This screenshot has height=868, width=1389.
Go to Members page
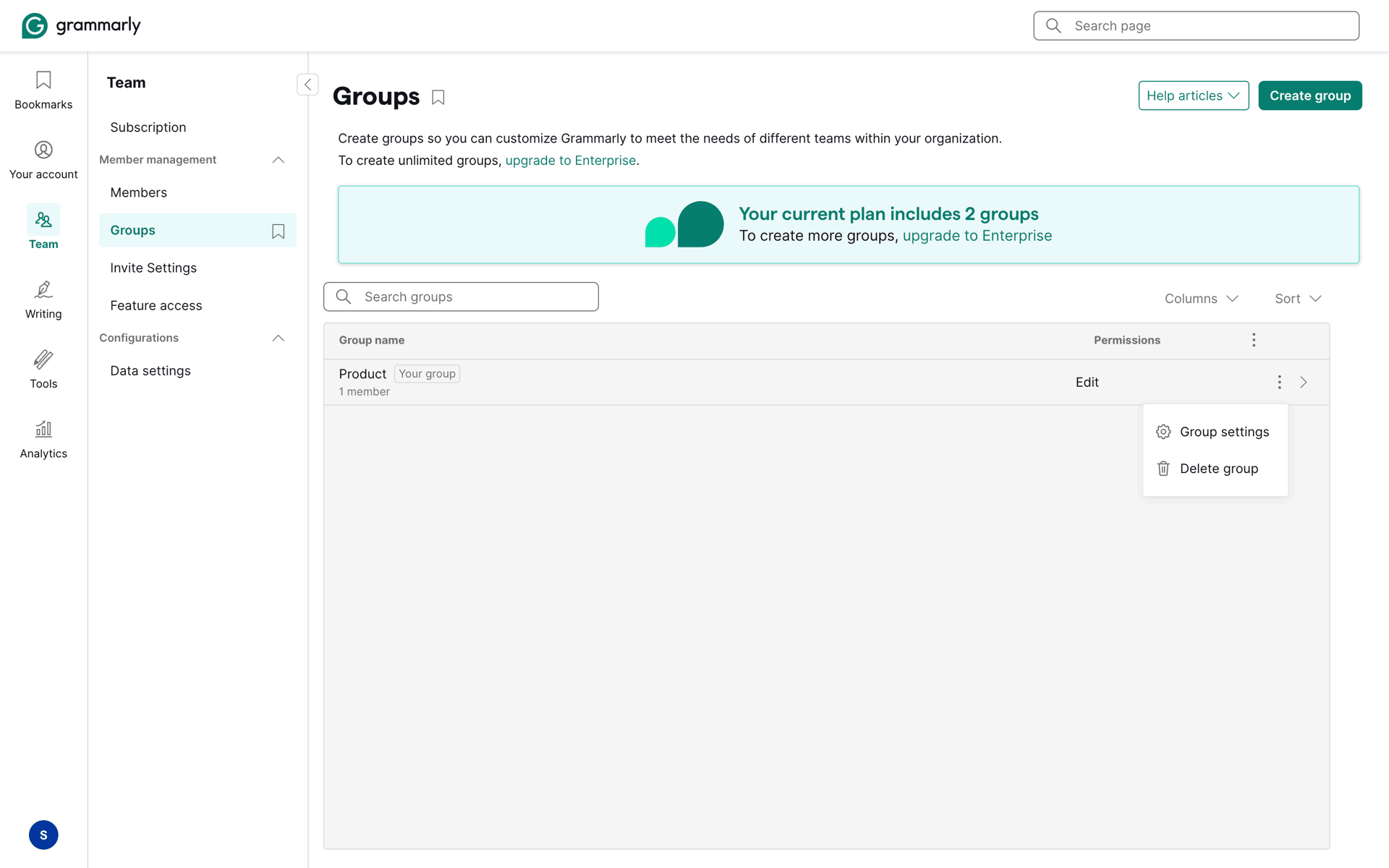coord(139,192)
